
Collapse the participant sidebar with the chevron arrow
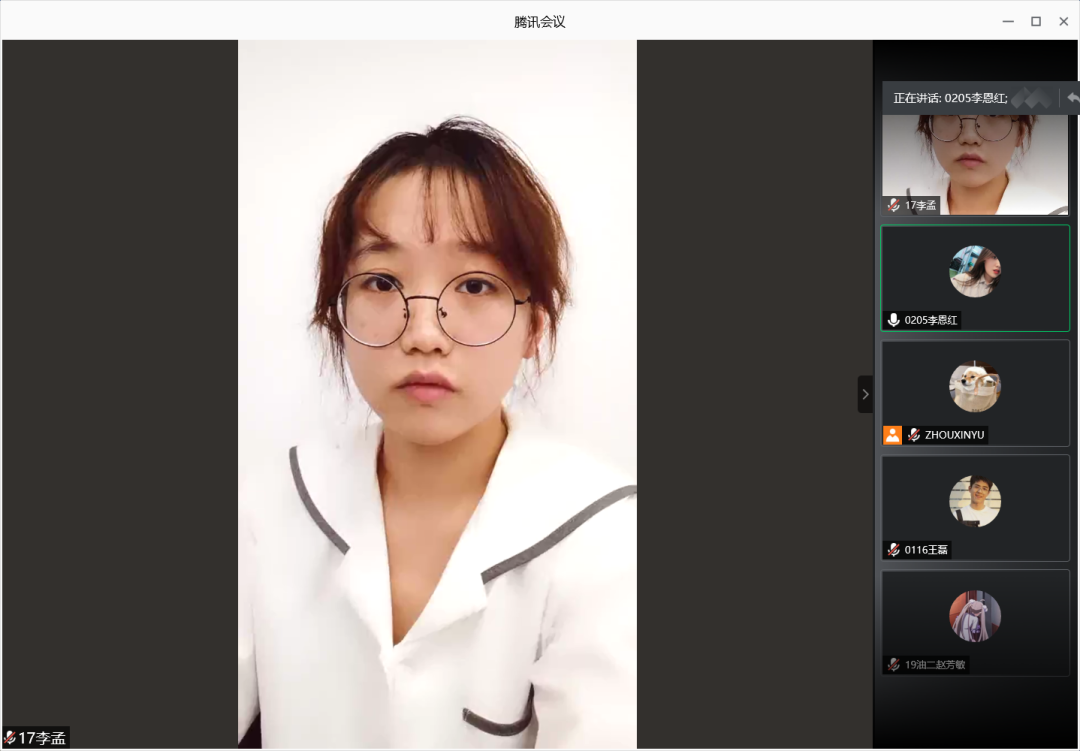point(865,394)
